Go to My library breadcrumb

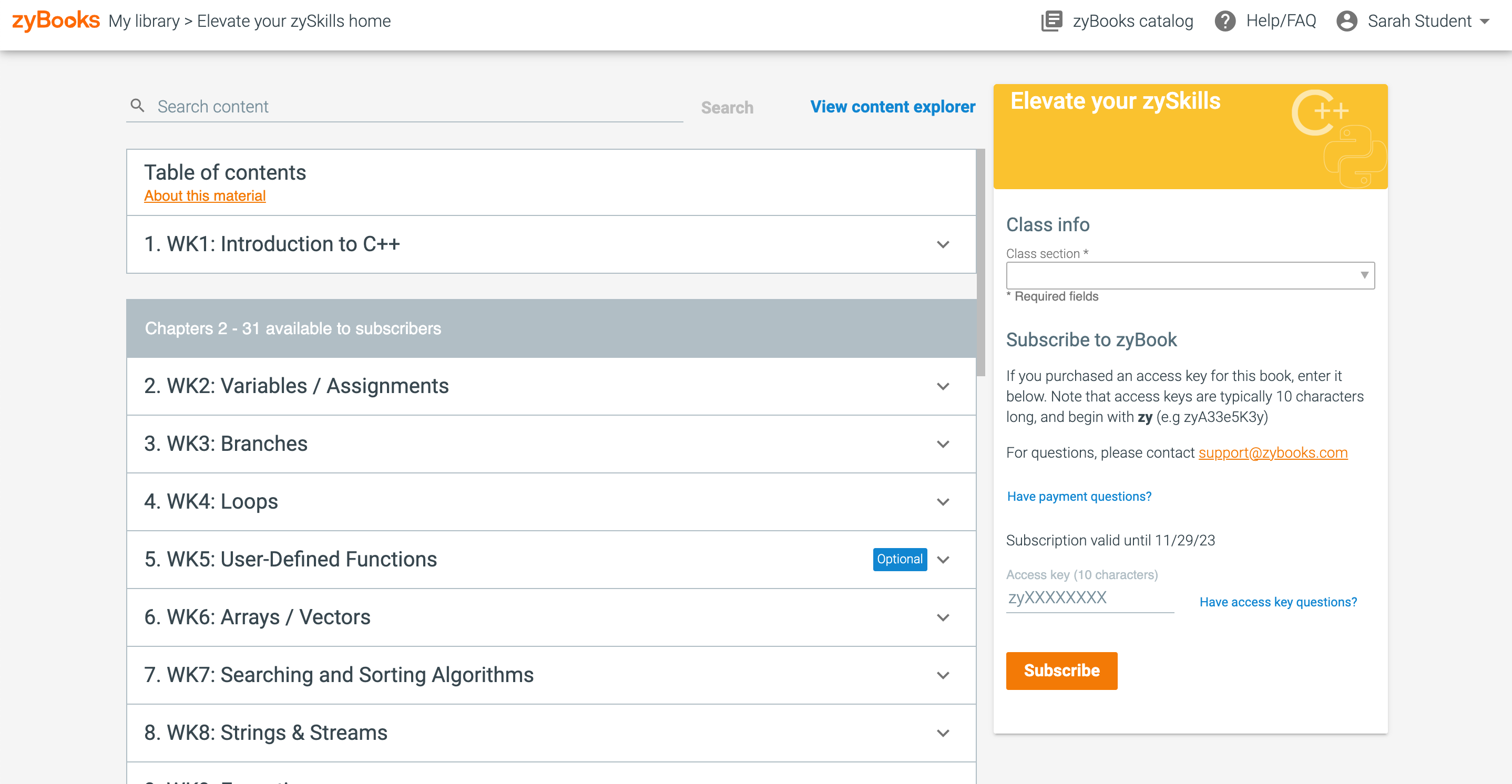pos(145,21)
